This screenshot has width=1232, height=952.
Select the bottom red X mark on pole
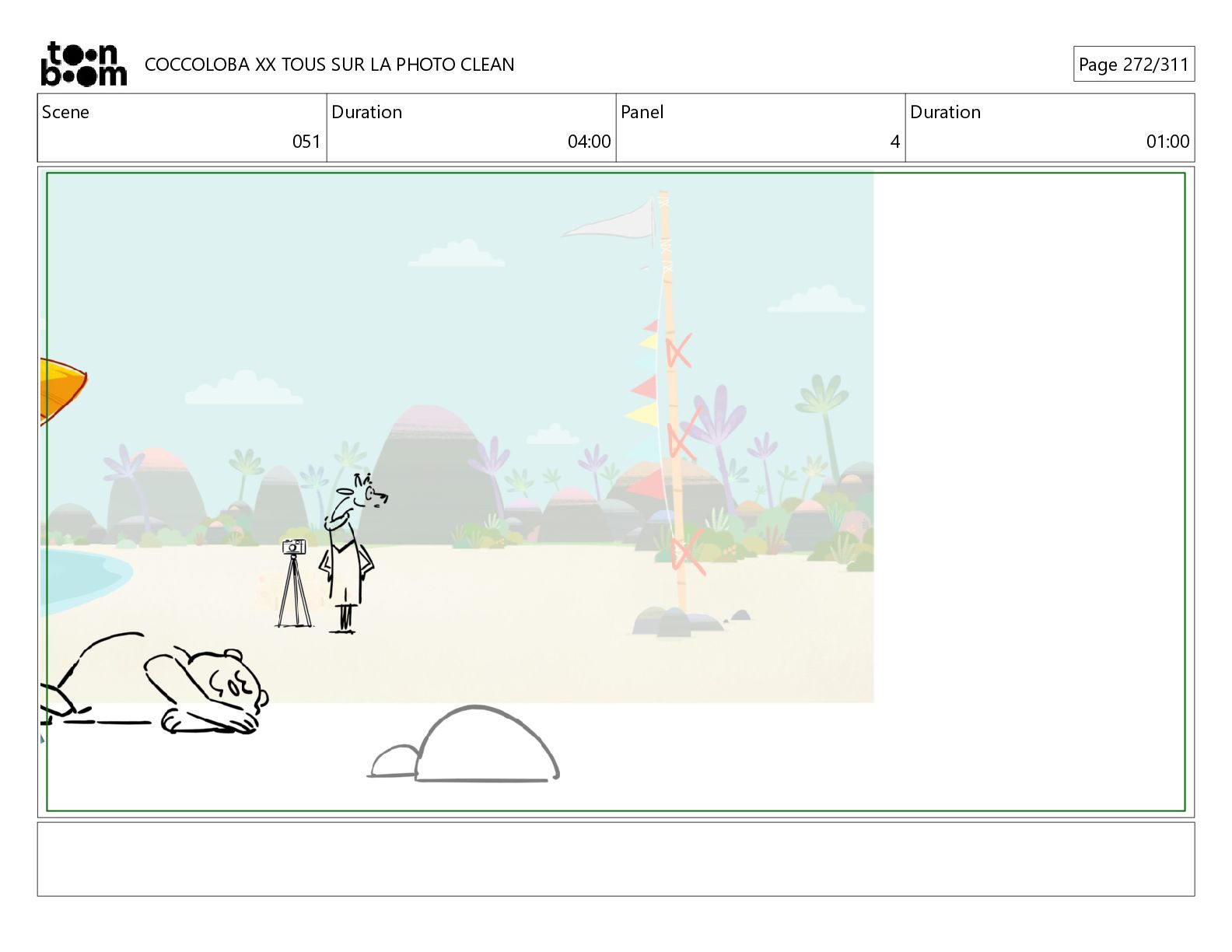pyautogui.click(x=688, y=554)
